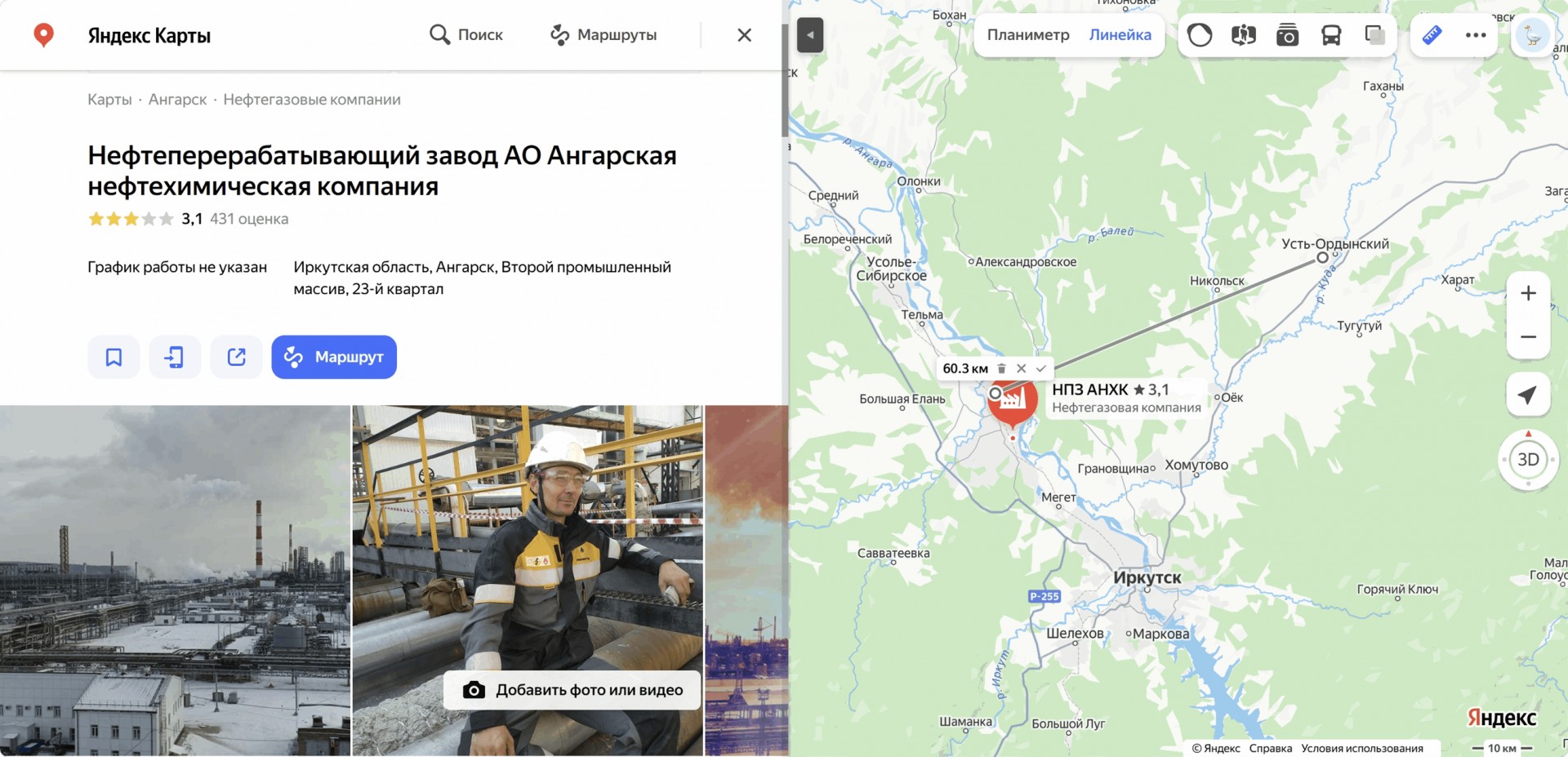Click the Хомутово village label
1568x757 pixels.
[1196, 465]
